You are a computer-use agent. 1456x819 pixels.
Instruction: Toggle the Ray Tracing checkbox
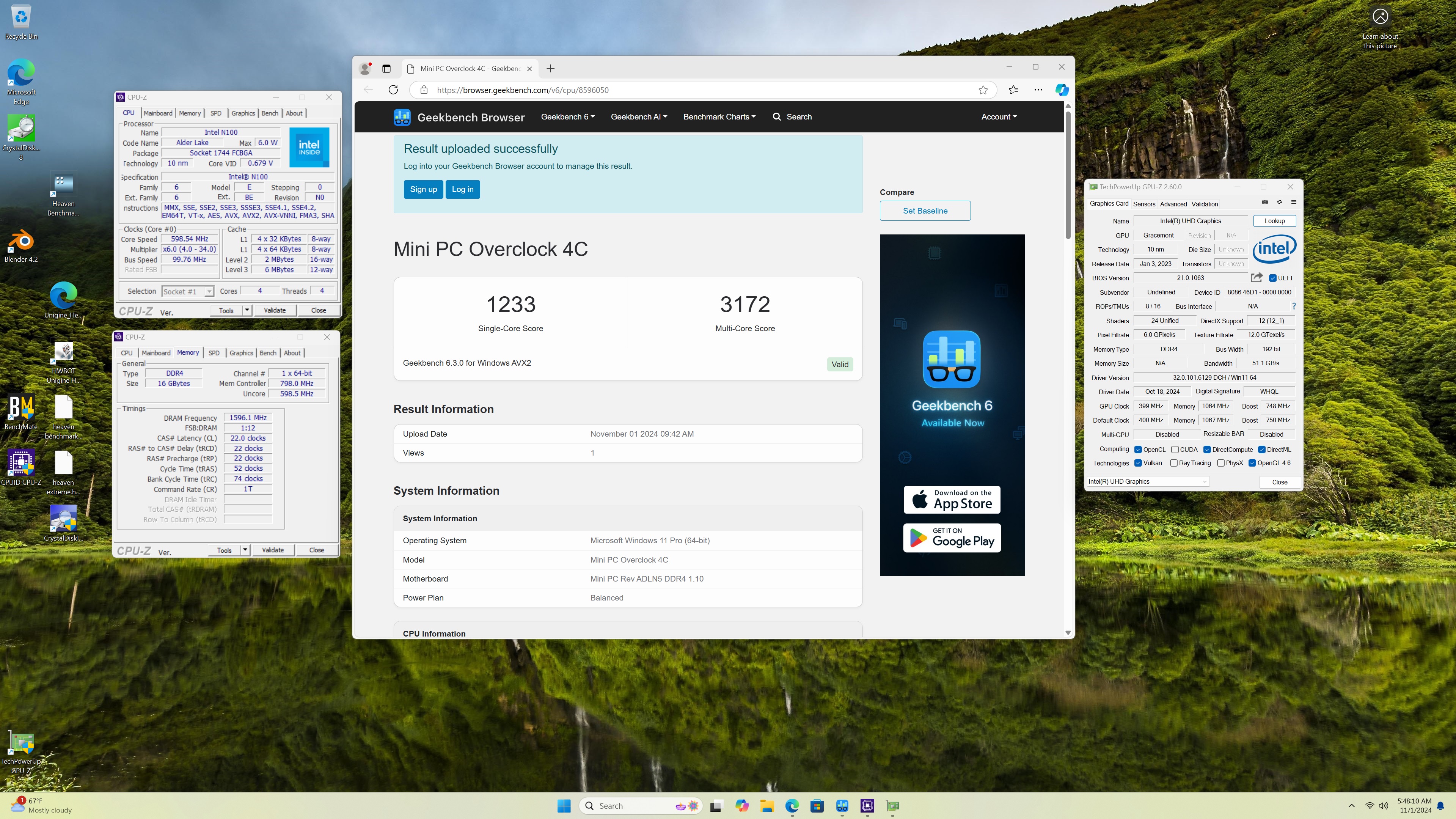pyautogui.click(x=1173, y=463)
